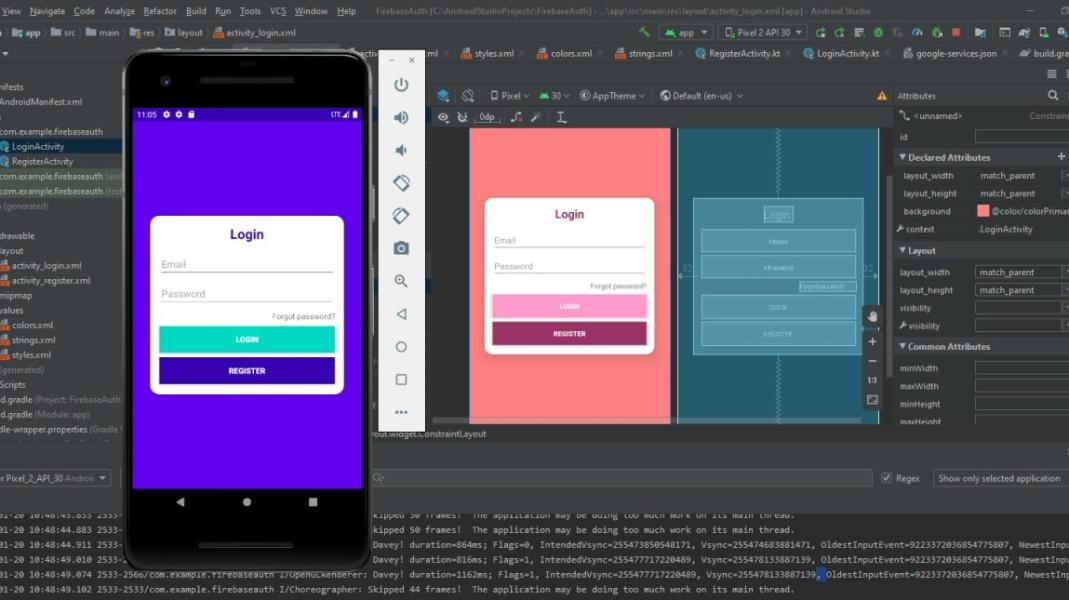Click the Make Project hammer icon

(x=644, y=32)
